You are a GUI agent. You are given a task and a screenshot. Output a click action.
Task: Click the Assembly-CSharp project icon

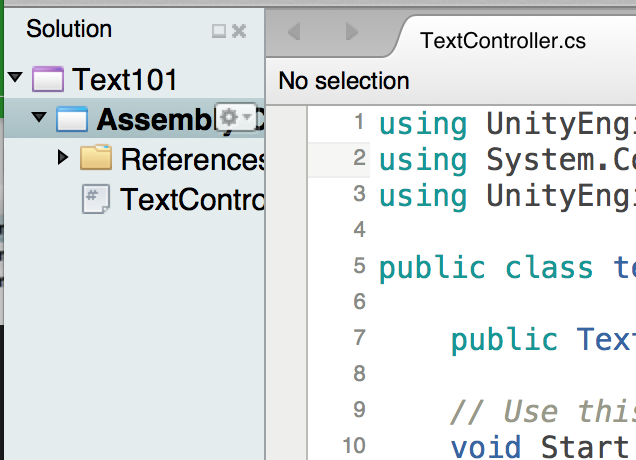pyautogui.click(x=72, y=119)
